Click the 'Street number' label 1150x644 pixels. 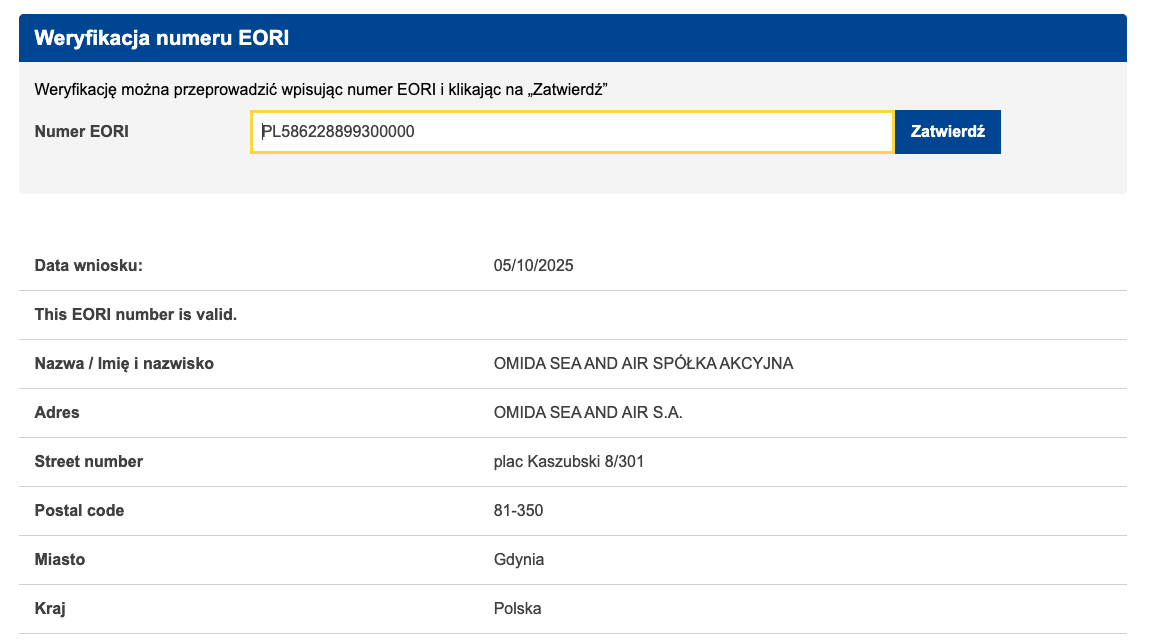[x=89, y=461]
